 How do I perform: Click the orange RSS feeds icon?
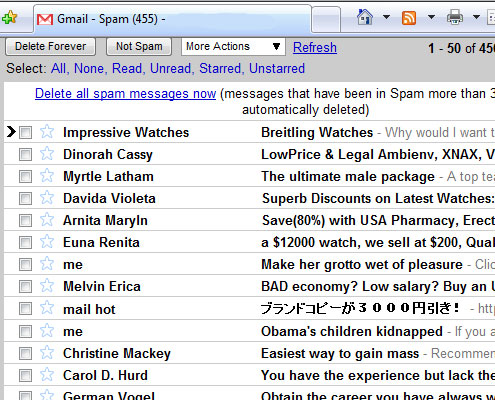[x=409, y=18]
